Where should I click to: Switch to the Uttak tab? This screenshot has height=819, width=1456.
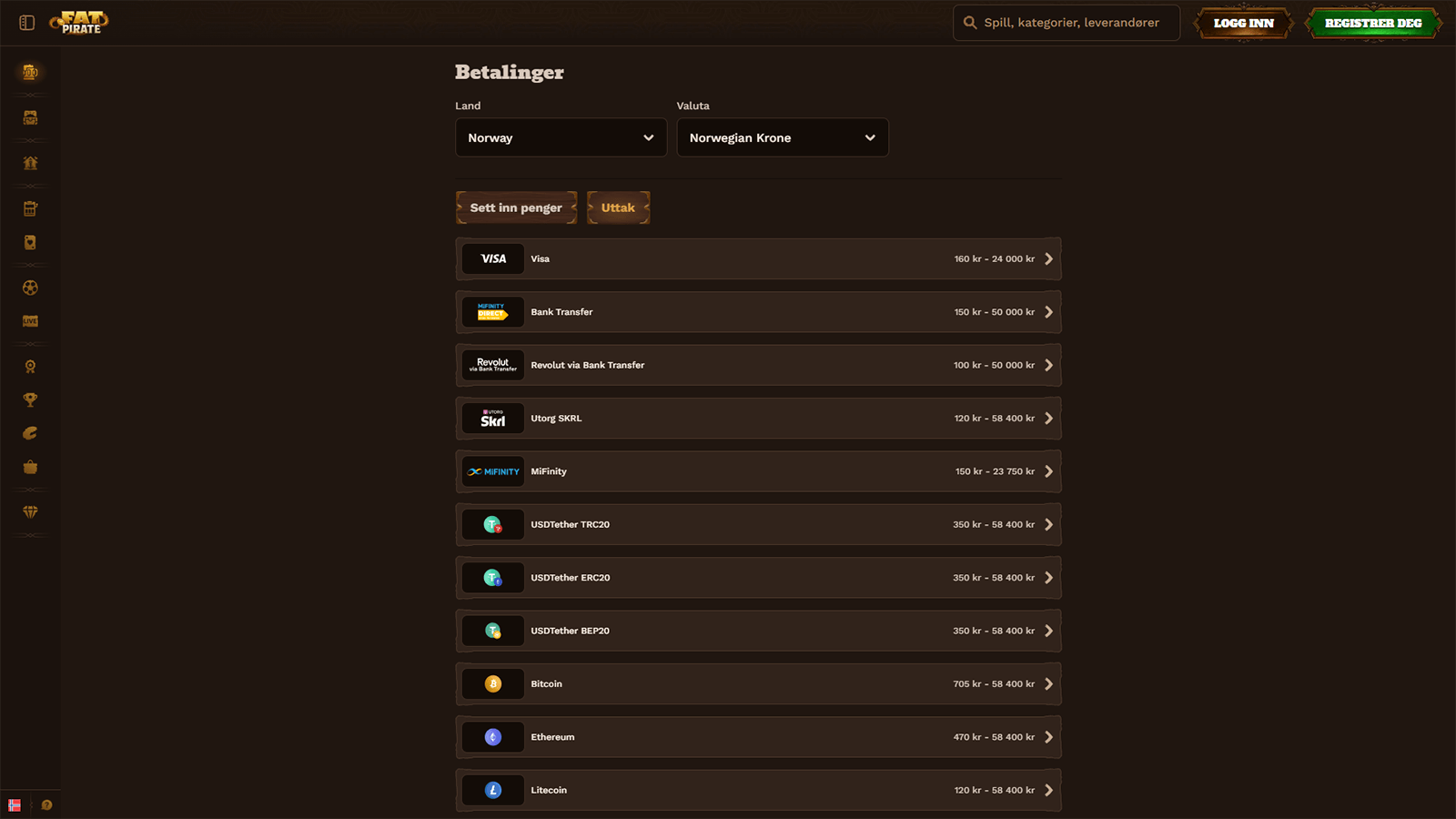[x=618, y=208]
